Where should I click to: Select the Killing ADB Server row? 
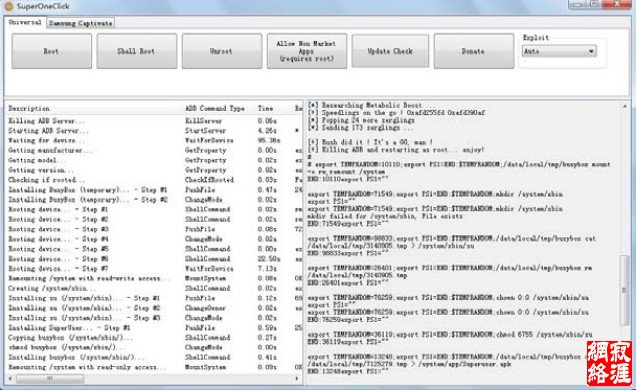154,121
